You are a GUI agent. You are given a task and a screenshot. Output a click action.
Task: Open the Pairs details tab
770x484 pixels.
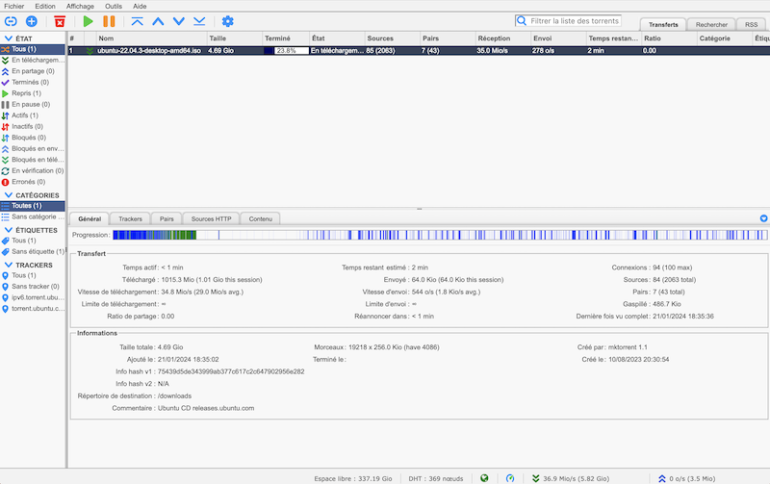[x=166, y=219]
